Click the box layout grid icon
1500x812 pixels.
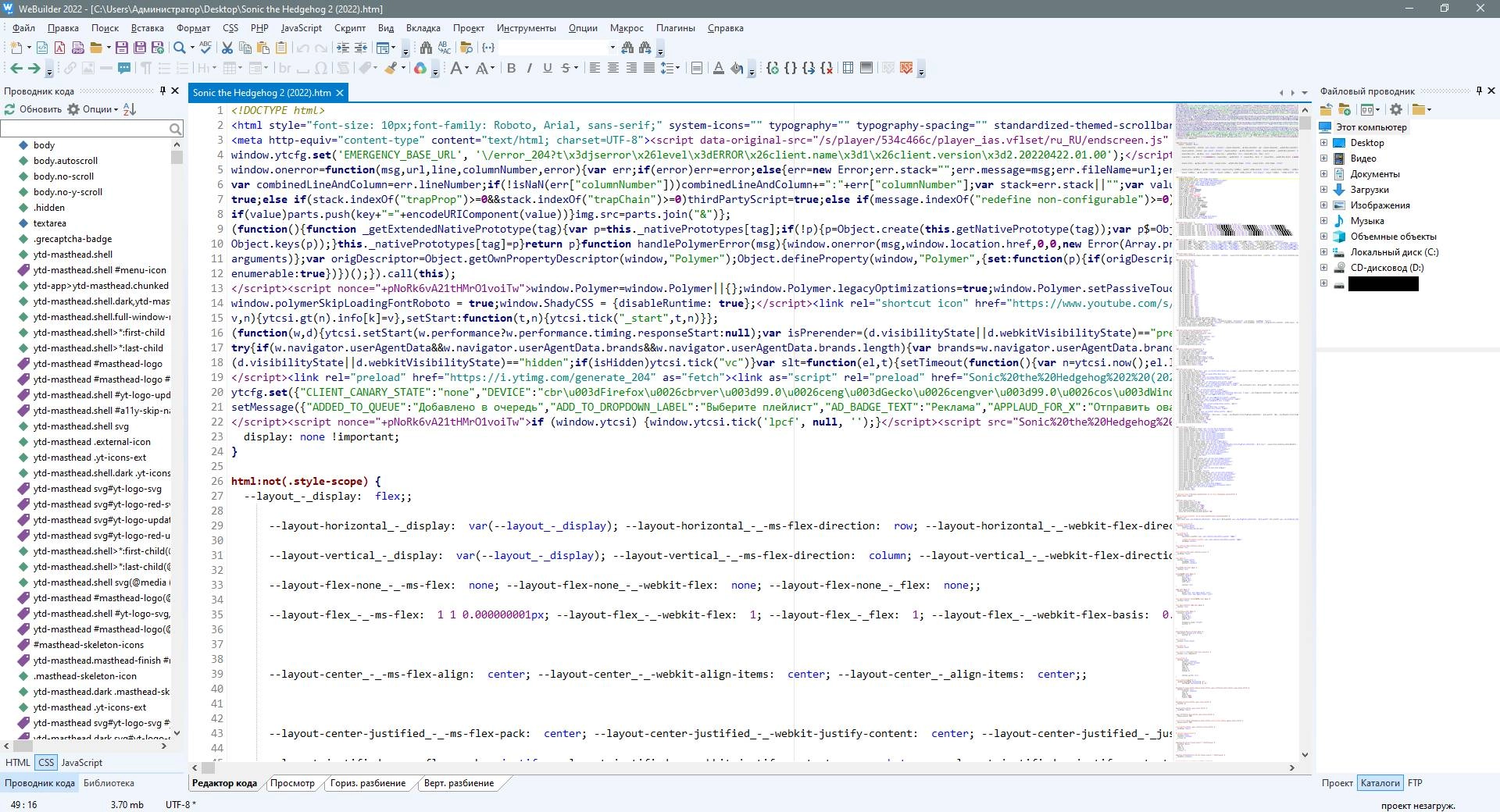(848, 68)
